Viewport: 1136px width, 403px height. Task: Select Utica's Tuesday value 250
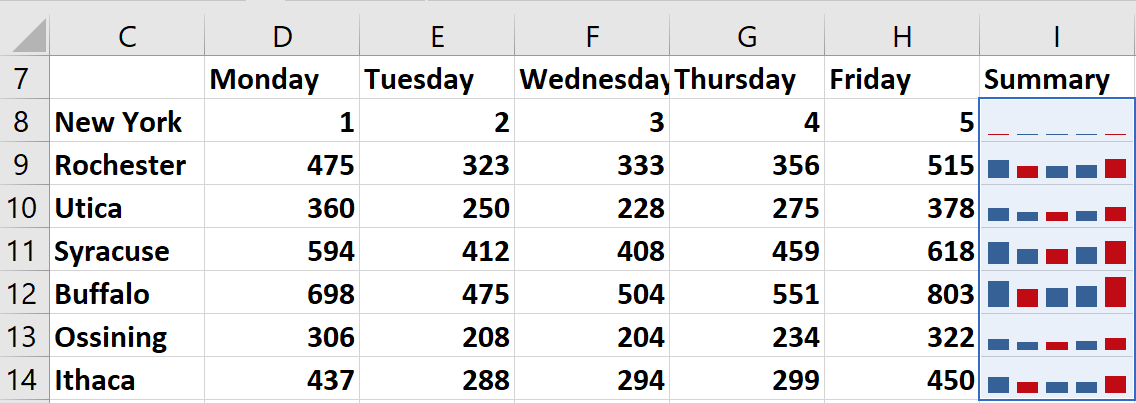tap(437, 208)
